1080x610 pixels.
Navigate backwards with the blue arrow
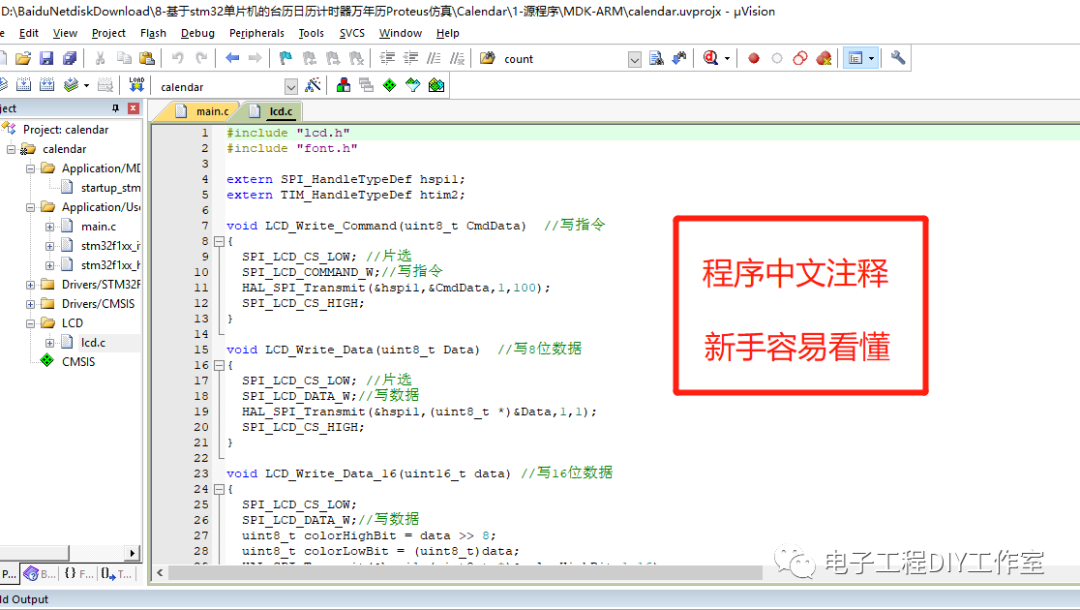(x=232, y=59)
